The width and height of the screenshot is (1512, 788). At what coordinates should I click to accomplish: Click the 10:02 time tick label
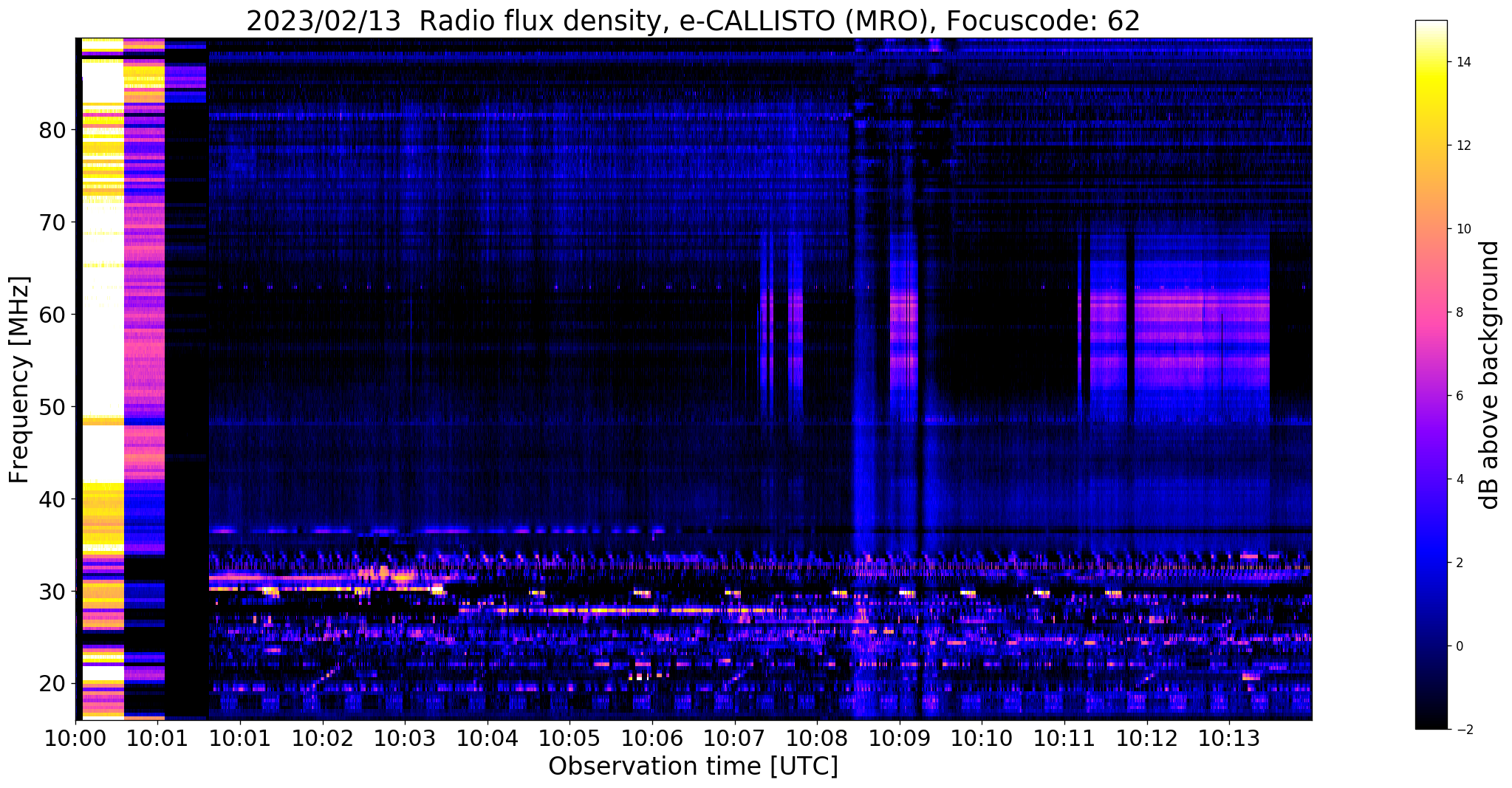tap(322, 738)
